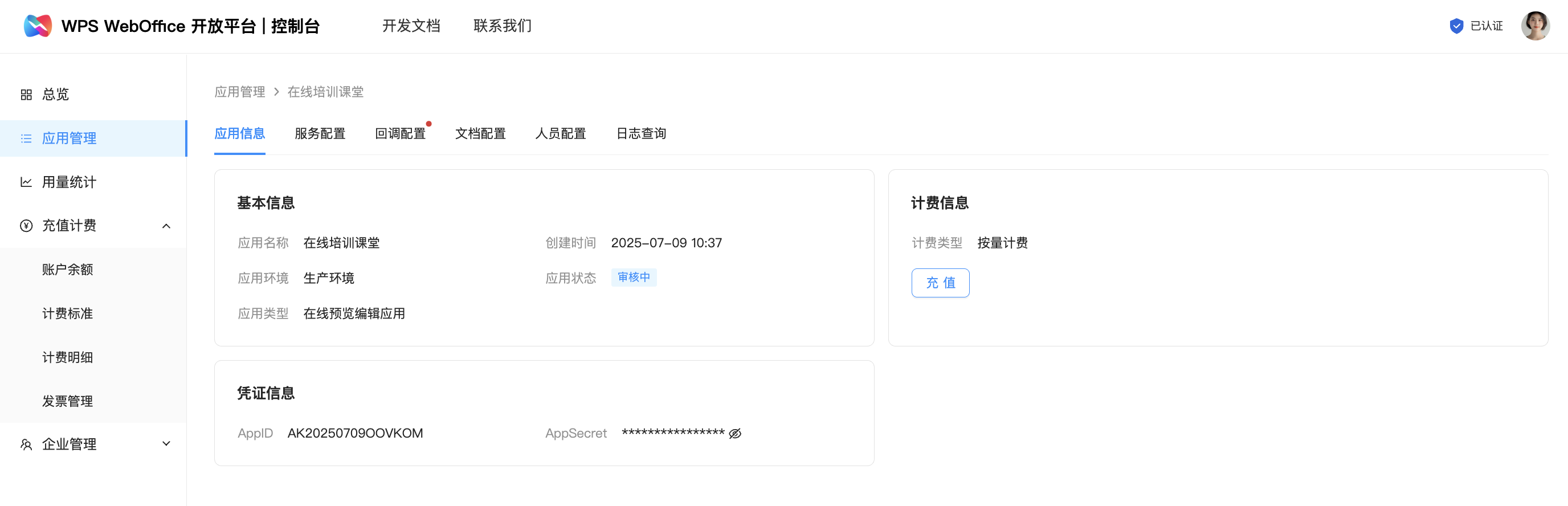Show the hidden AppSecret via eye icon
The height and width of the screenshot is (506, 1568).
pyautogui.click(x=734, y=434)
